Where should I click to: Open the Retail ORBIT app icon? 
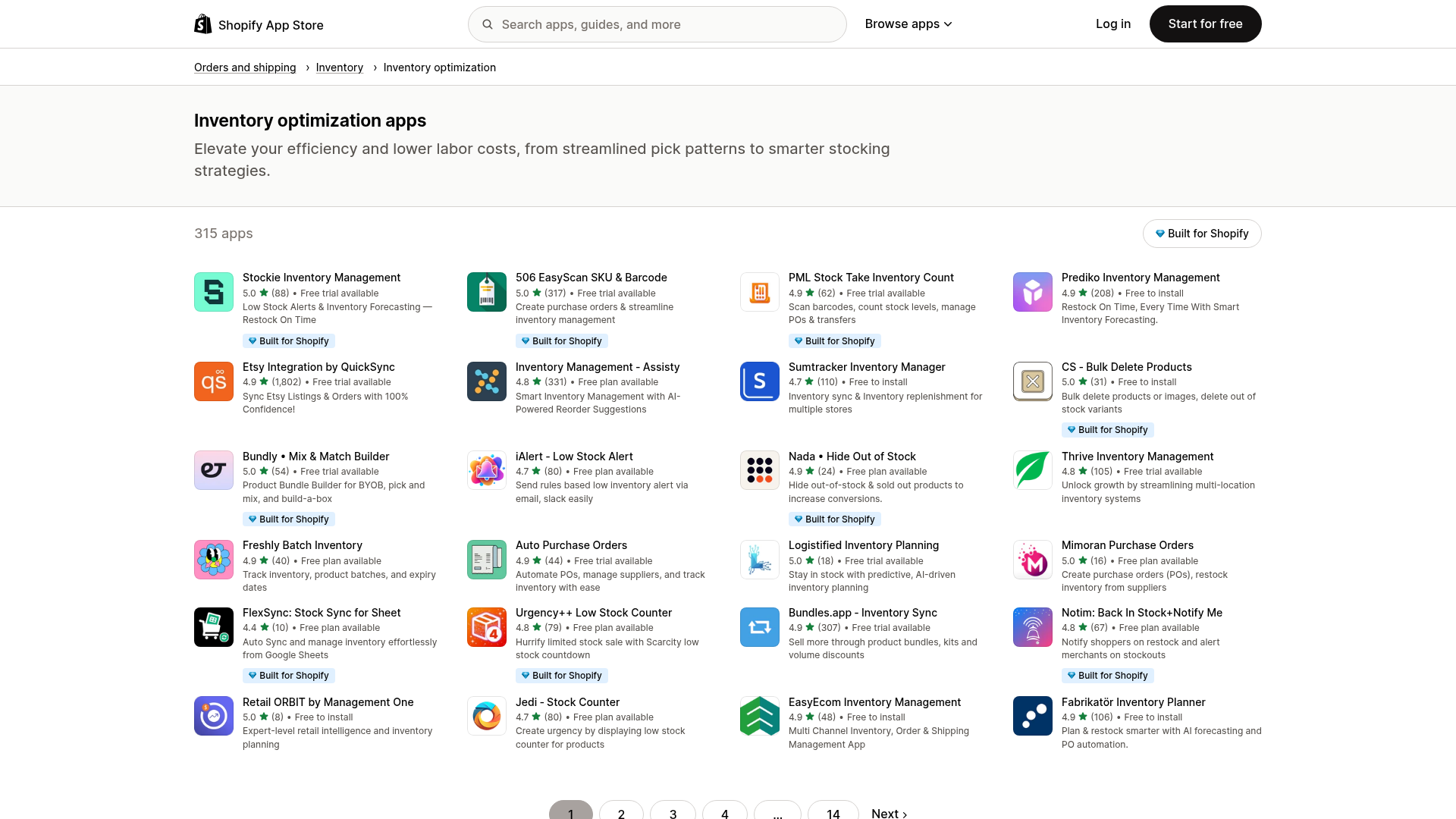214,716
